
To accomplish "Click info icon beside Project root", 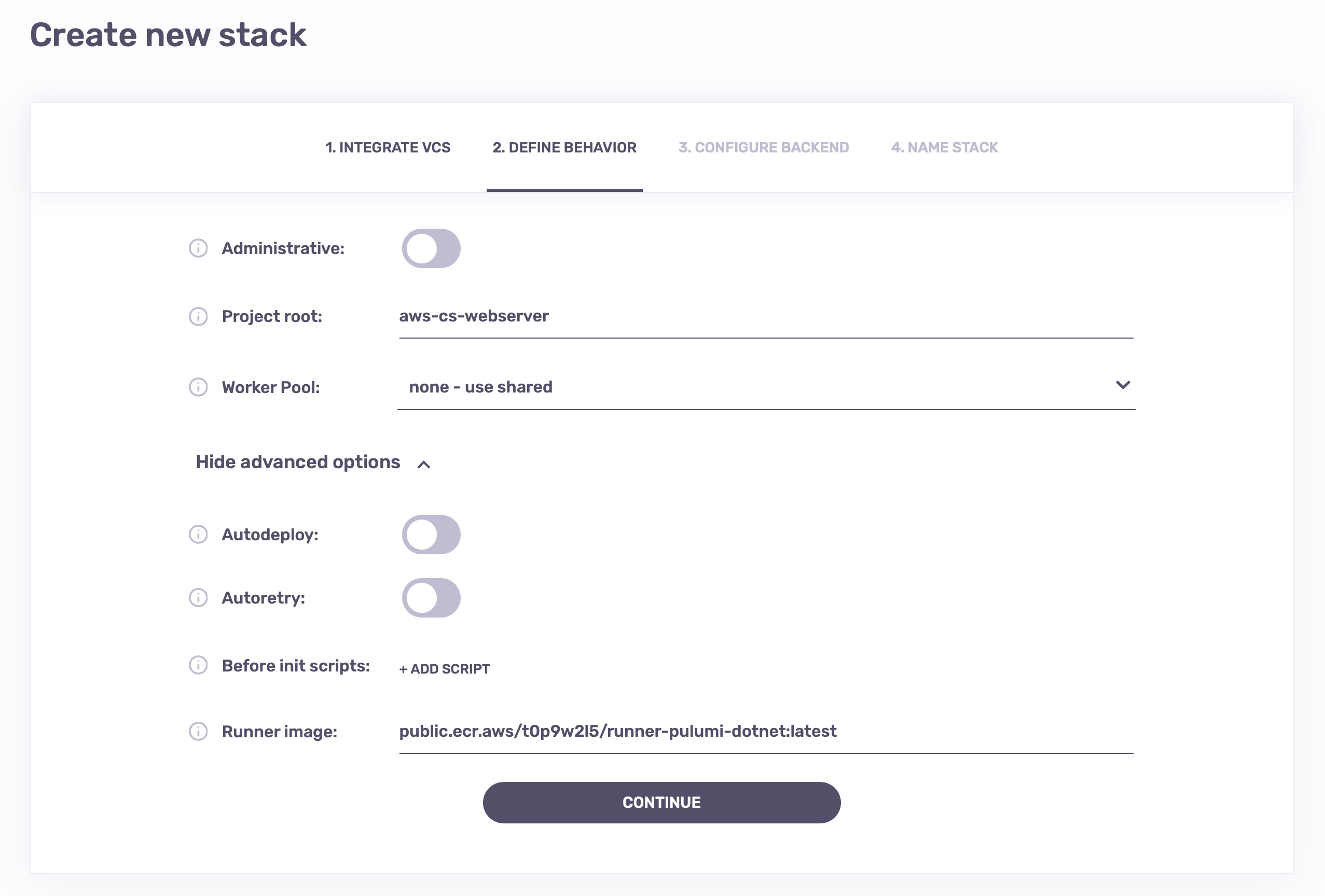I will point(198,316).
